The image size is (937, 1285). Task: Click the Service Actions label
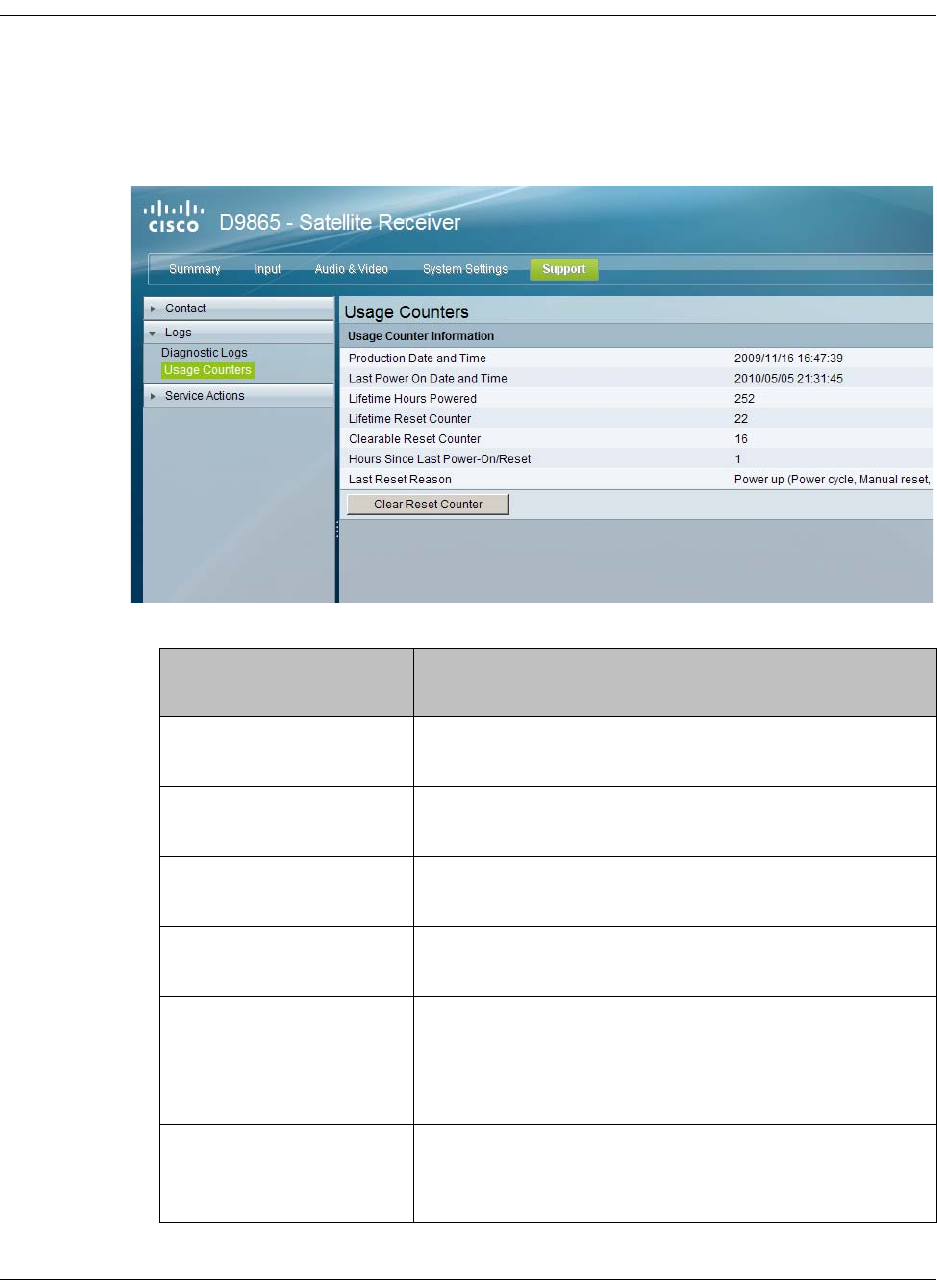pos(204,396)
